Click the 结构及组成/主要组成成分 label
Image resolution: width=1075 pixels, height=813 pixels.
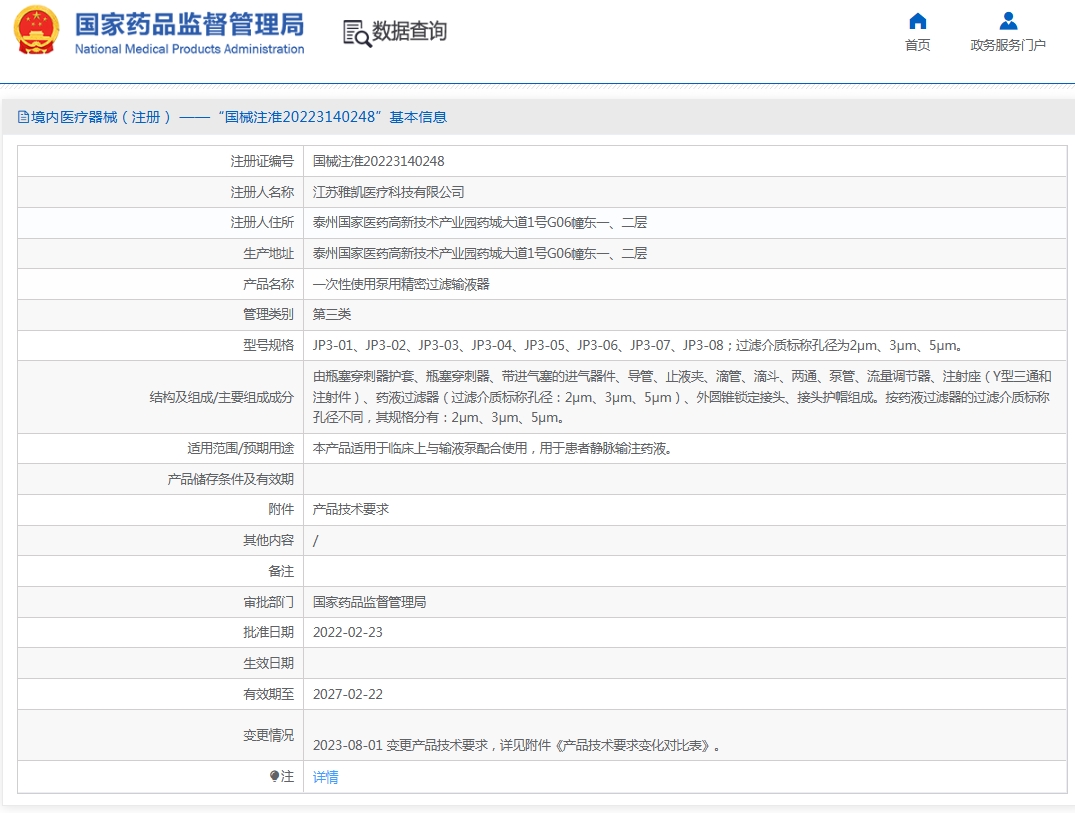221,397
